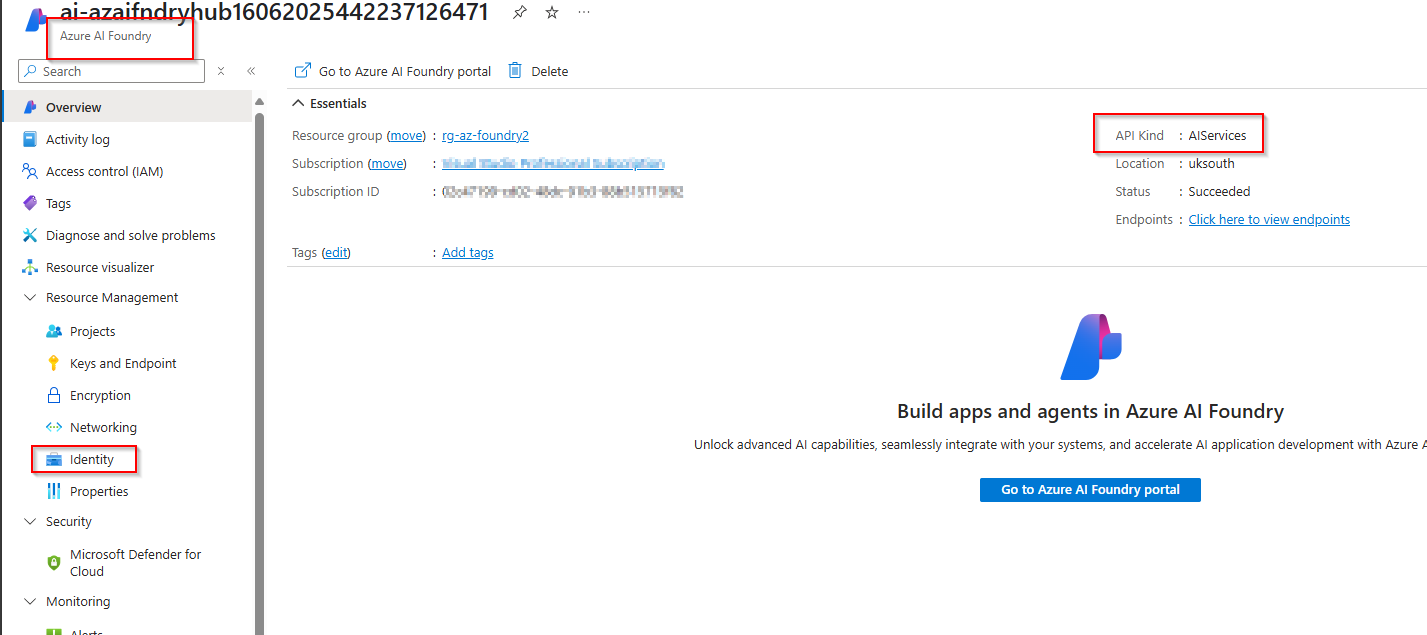This screenshot has width=1427, height=635.
Task: Click the Resource visualizer icon
Action: coord(30,267)
